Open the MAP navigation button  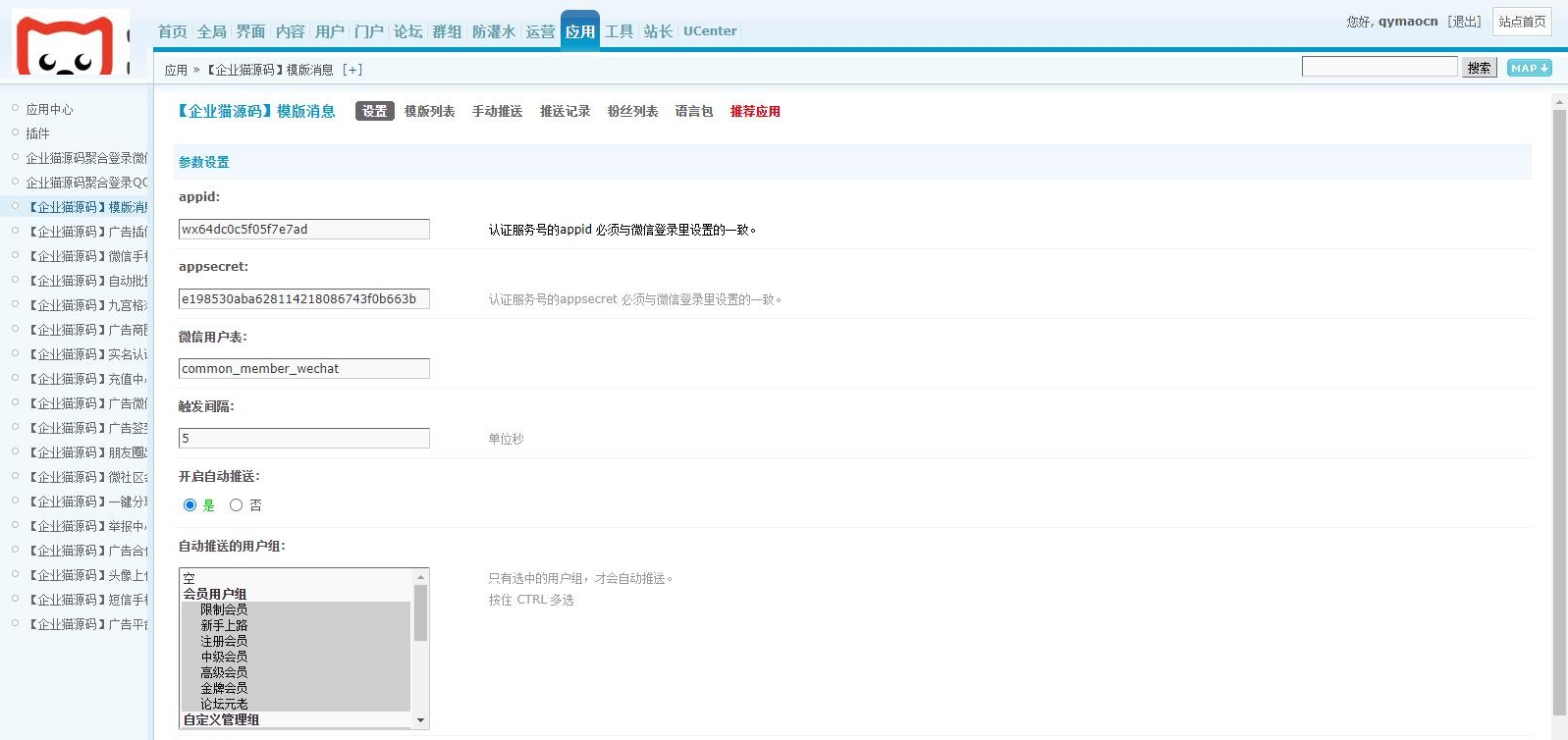[1530, 68]
